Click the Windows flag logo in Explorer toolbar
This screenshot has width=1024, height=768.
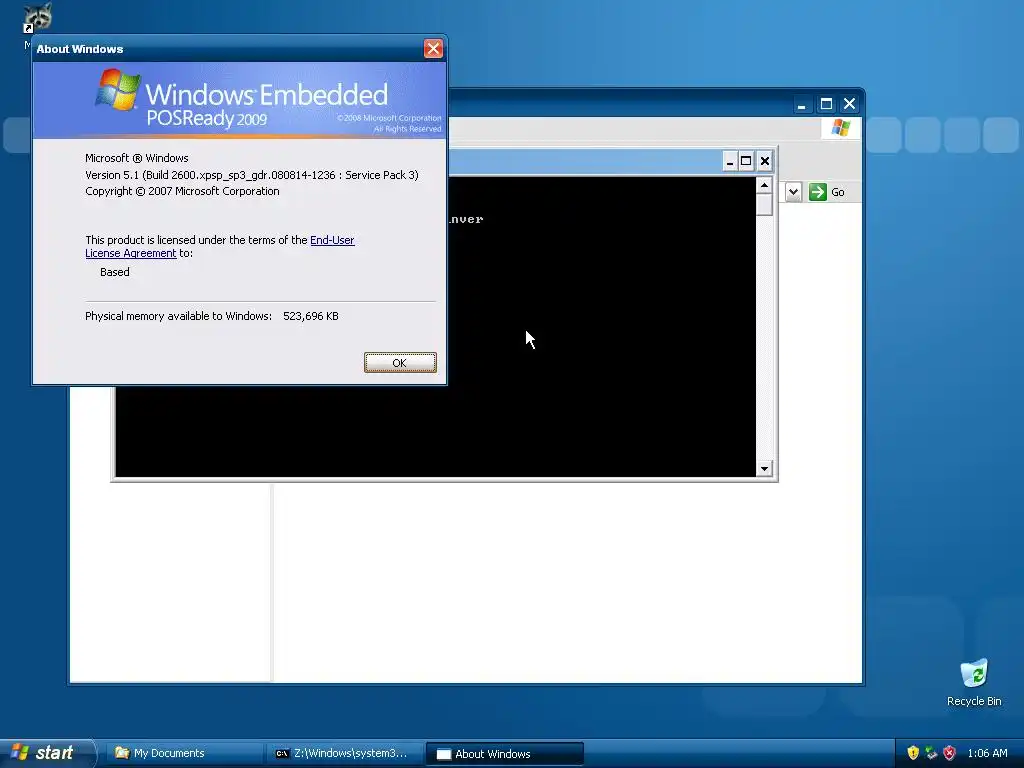click(x=840, y=127)
